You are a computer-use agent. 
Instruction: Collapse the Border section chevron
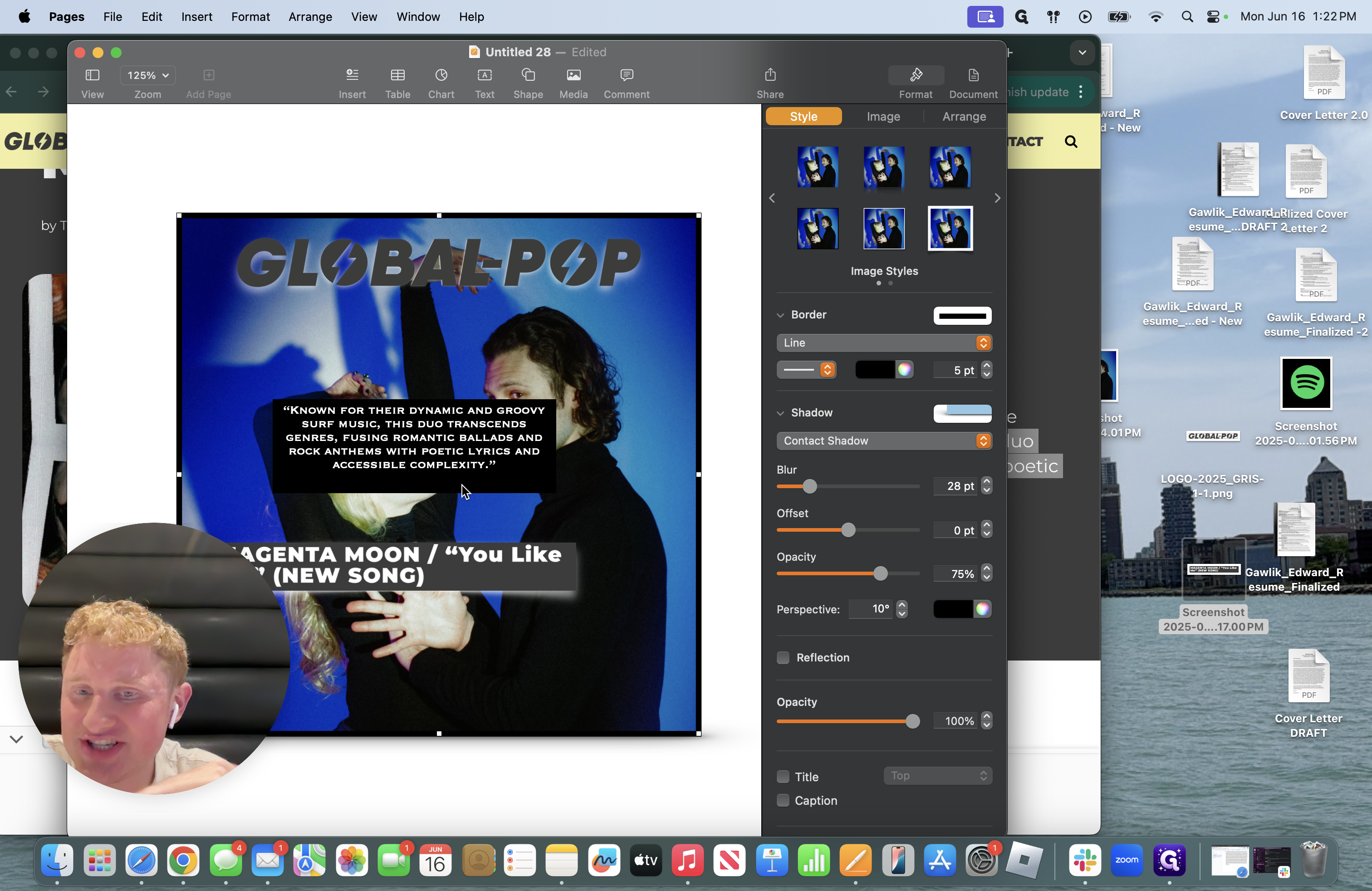[x=780, y=315]
